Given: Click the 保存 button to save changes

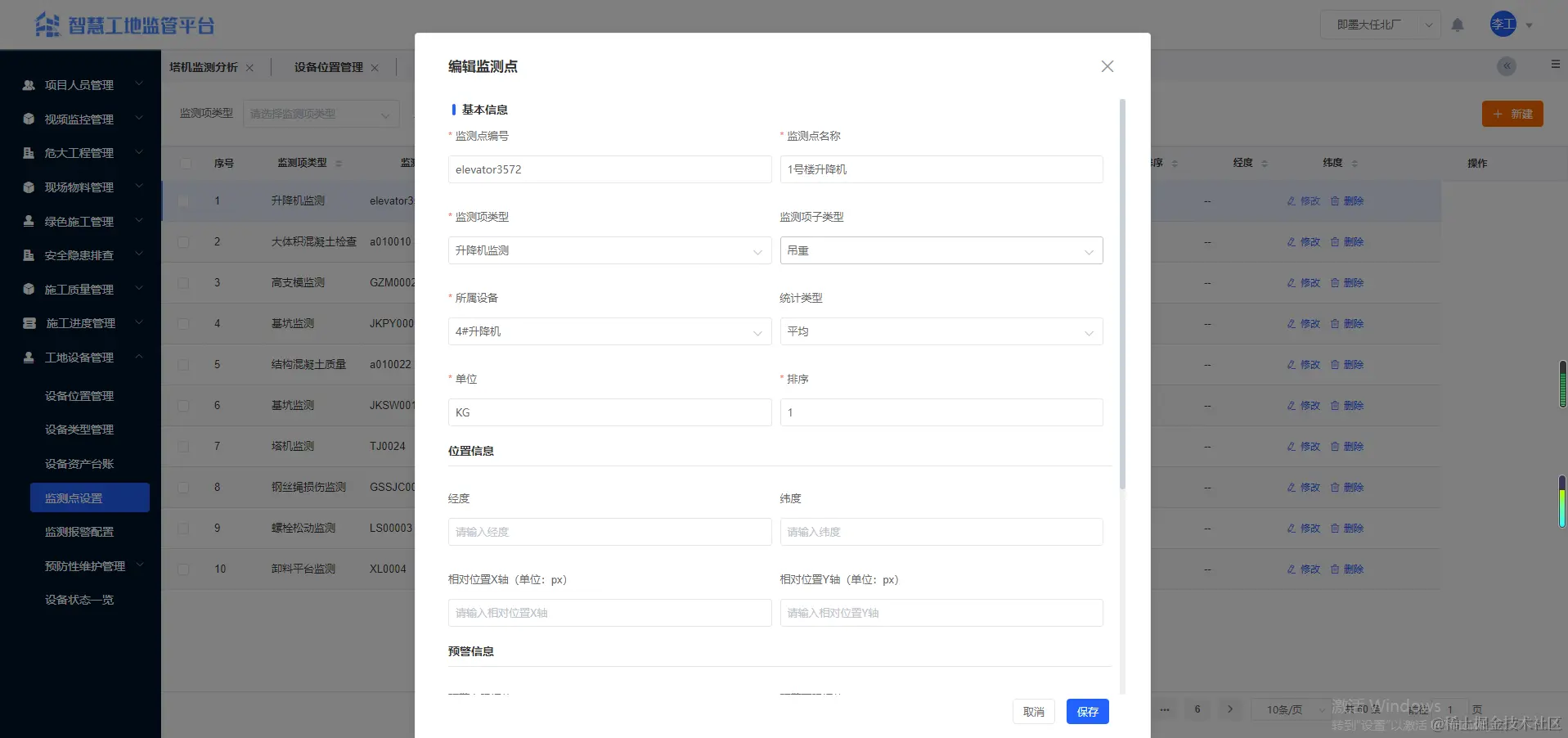Looking at the screenshot, I should tap(1086, 711).
